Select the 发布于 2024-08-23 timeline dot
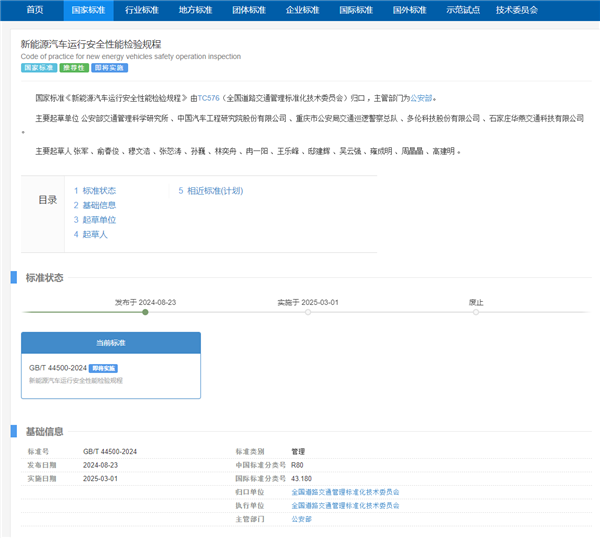 click(x=145, y=312)
